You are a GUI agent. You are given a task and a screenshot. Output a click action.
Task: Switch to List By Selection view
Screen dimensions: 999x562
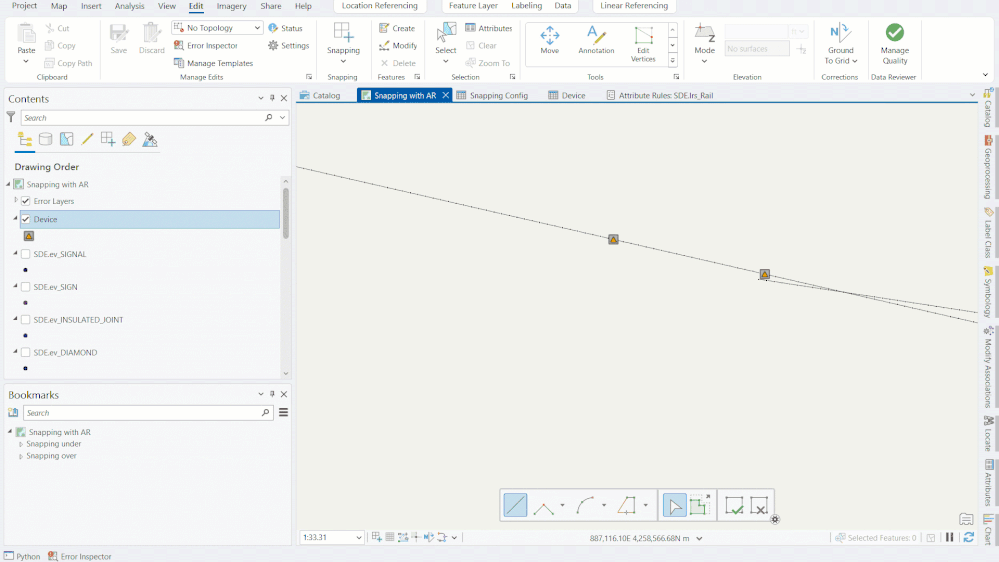pyautogui.click(x=66, y=140)
